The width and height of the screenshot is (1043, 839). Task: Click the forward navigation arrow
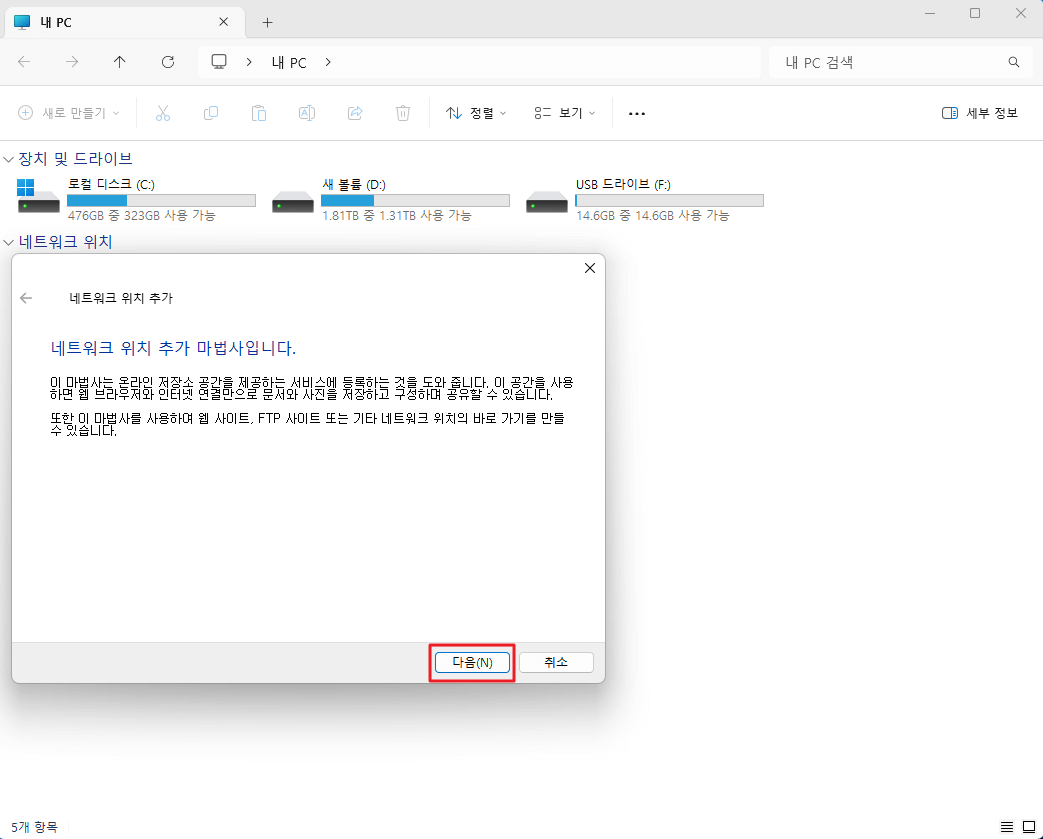pos(72,62)
